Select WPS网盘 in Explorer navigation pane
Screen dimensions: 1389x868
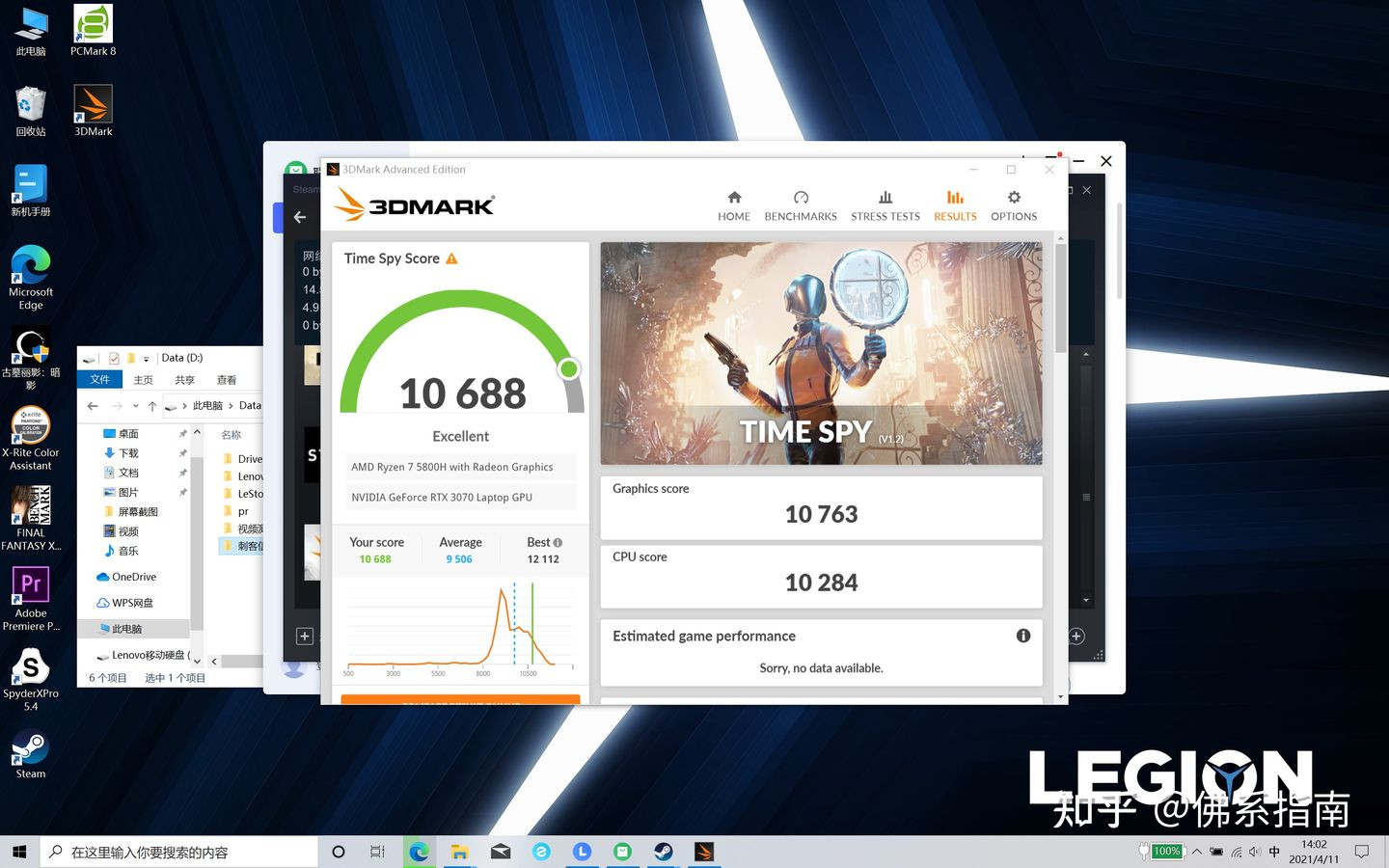tap(124, 603)
